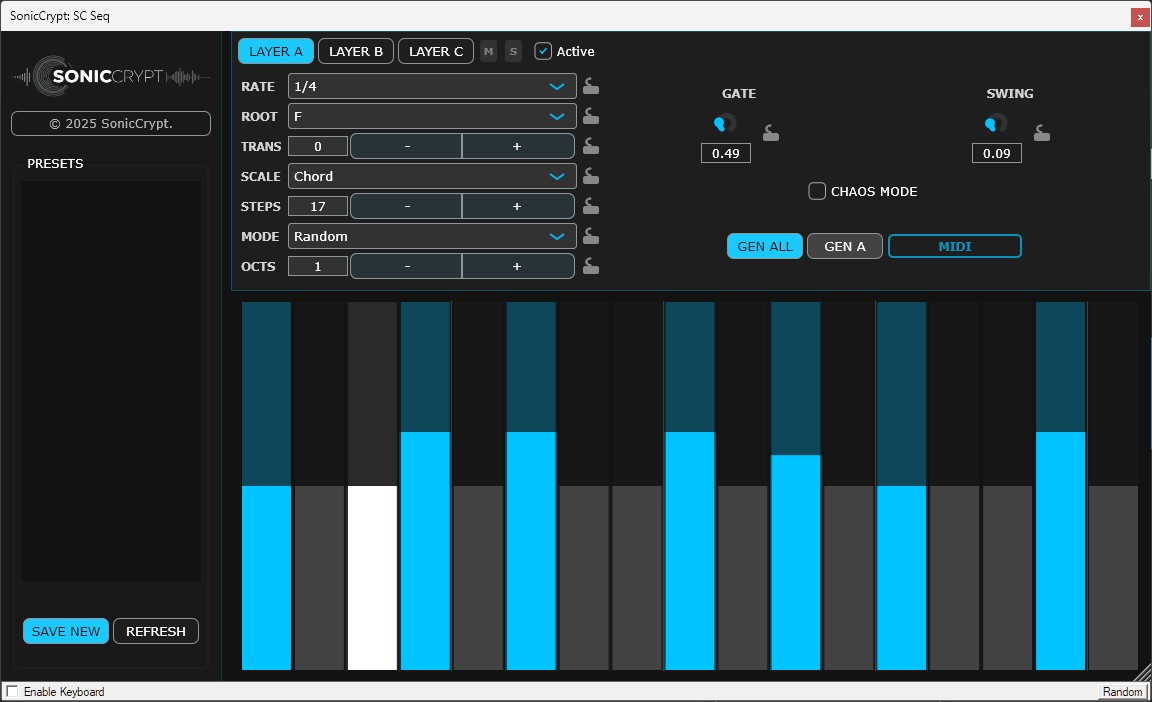1152x702 pixels.
Task: Select the LAYER C tab
Action: [435, 51]
